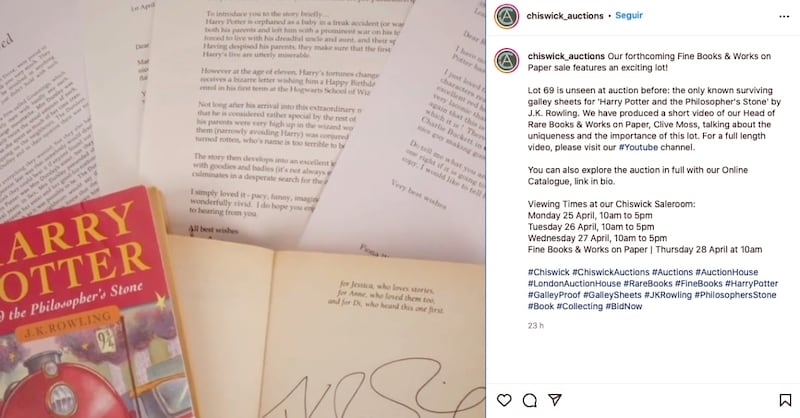Save post with the bookmark icon
This screenshot has width=800, height=418.
click(x=785, y=400)
